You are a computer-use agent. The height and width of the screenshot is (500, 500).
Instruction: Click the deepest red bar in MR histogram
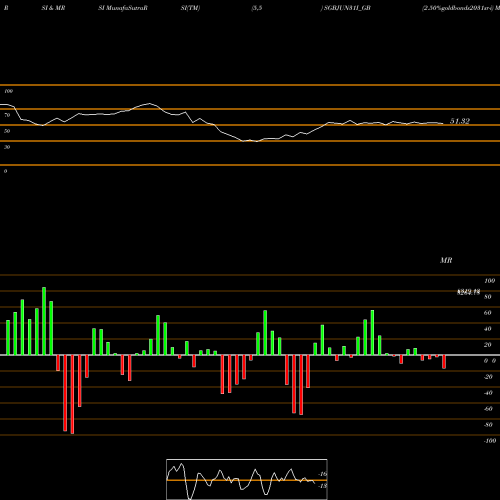[72, 394]
